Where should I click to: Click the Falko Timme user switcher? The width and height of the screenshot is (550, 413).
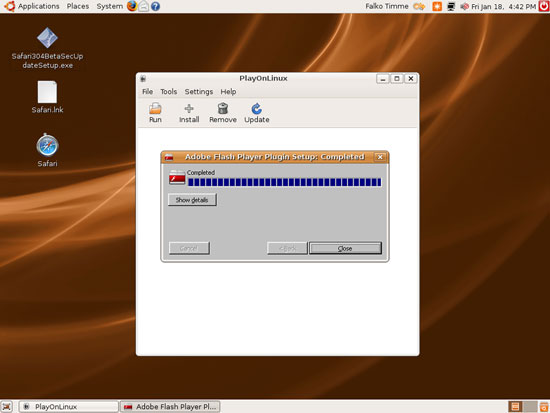387,6
